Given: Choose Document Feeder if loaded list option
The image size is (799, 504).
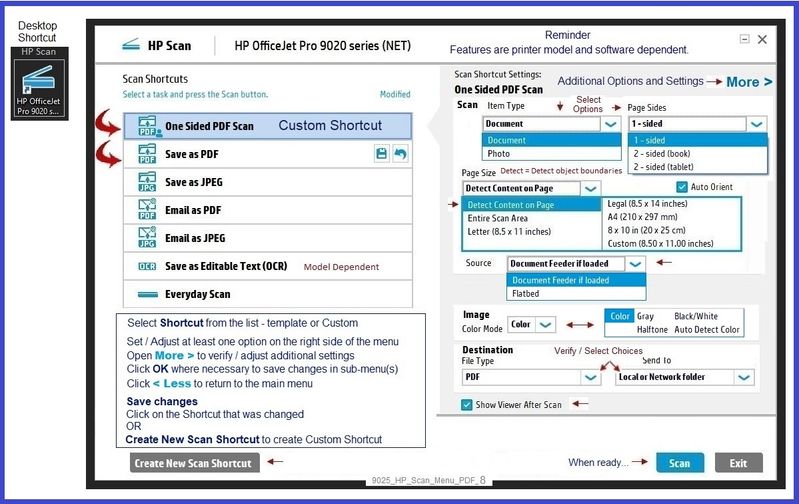Looking at the screenshot, I should [576, 280].
